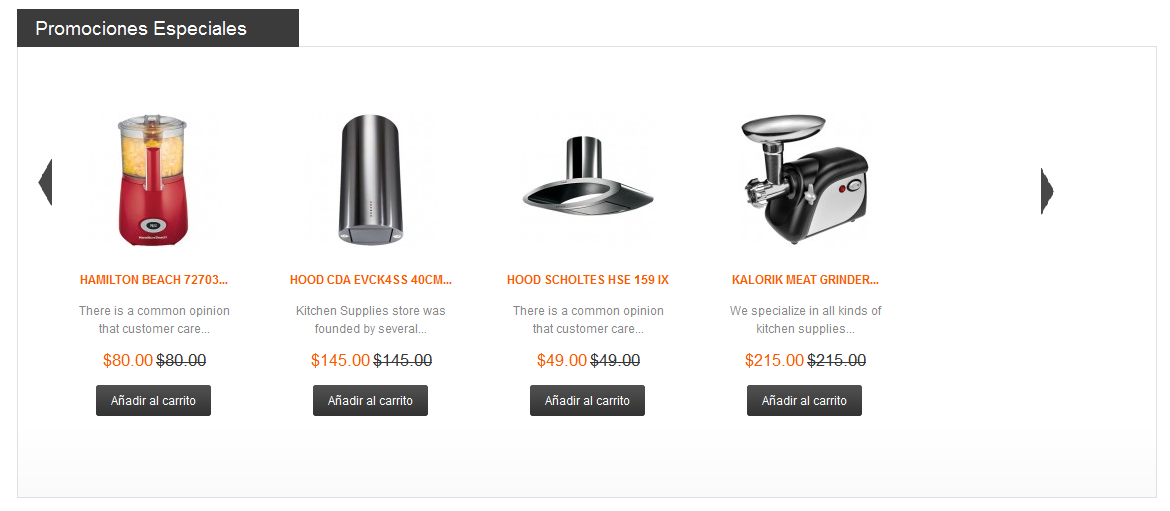Click the $145.00 orange price
The width and height of the screenshot is (1170, 511).
click(x=340, y=360)
